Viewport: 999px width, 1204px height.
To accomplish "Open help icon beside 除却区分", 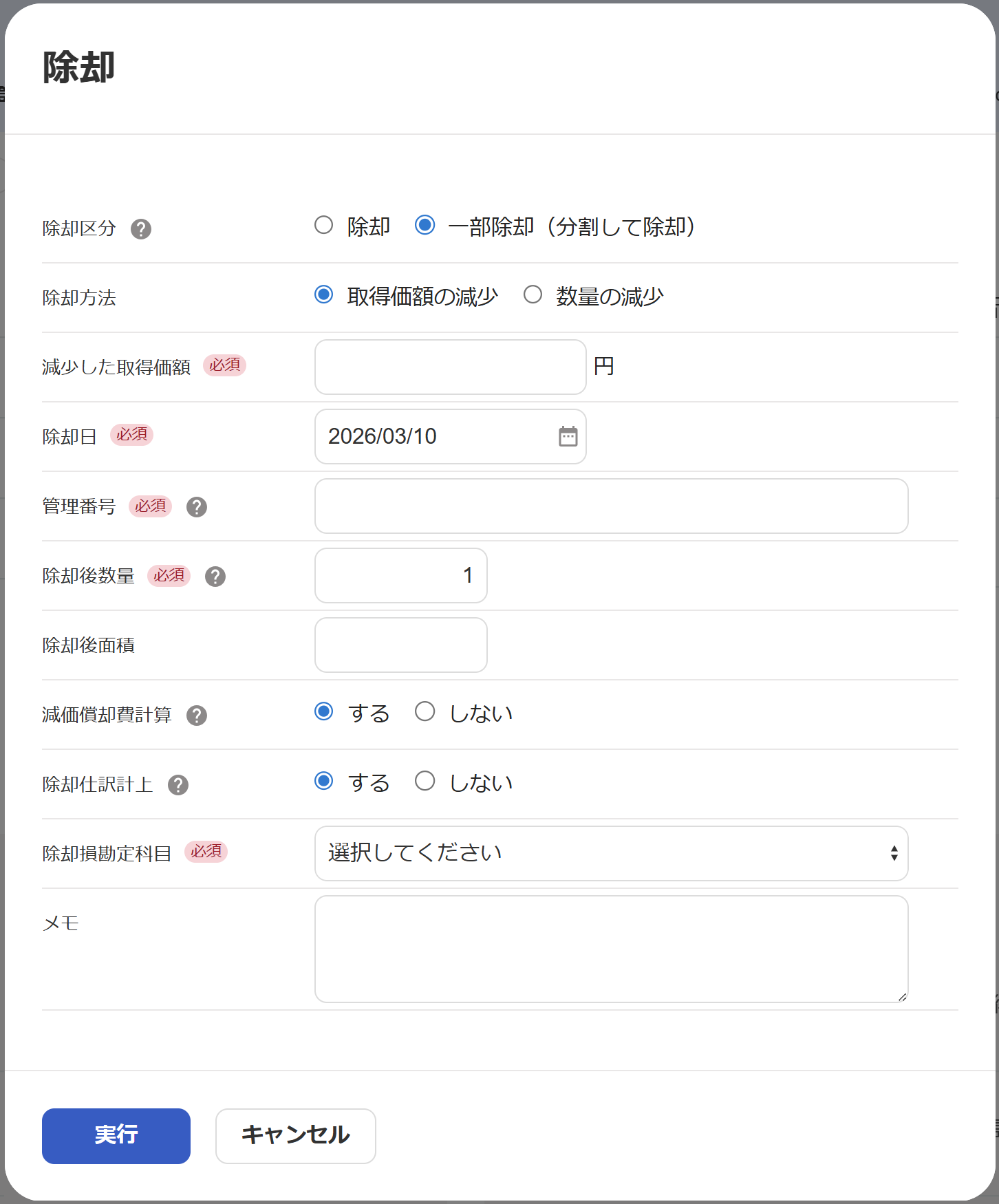I will point(141,229).
